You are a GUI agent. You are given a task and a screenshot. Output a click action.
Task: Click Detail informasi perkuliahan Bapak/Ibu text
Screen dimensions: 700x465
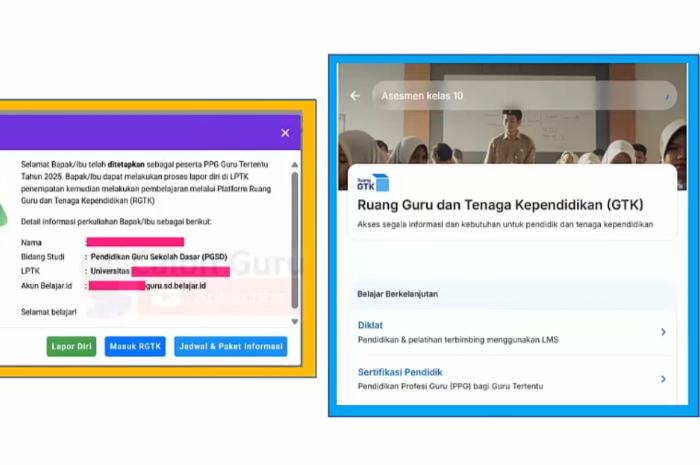click(x=116, y=222)
